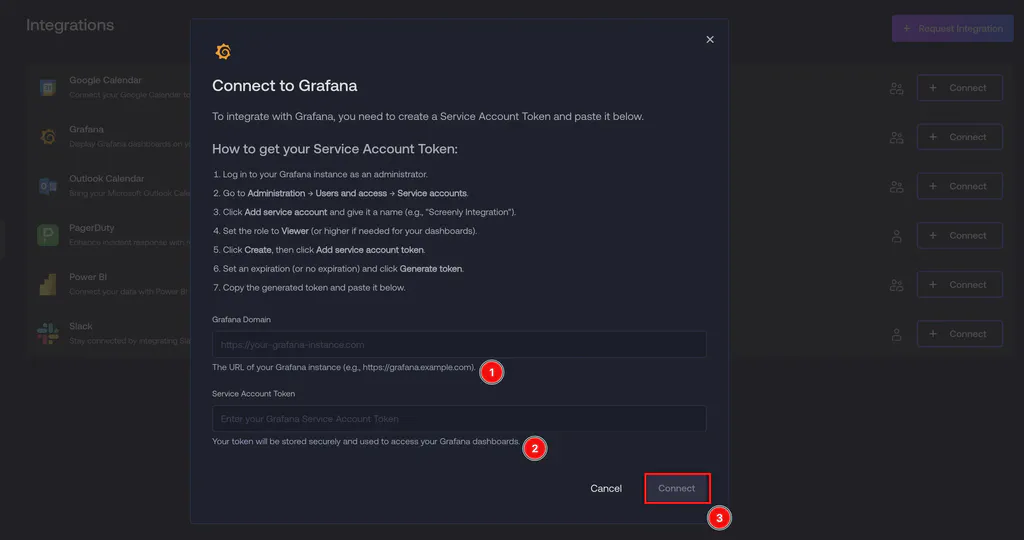Focus the Grafana Domain input field

pyautogui.click(x=459, y=345)
